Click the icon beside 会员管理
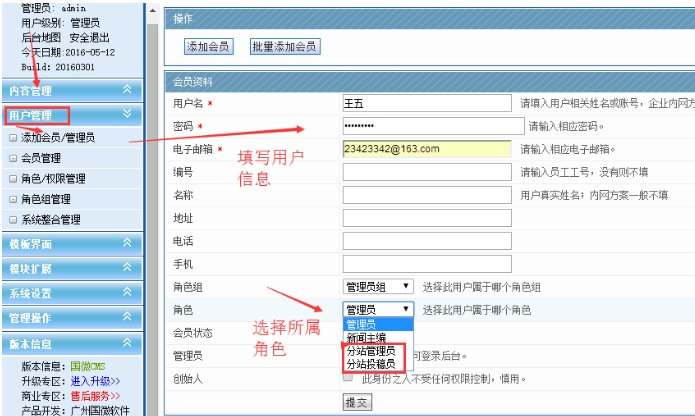 [13, 158]
